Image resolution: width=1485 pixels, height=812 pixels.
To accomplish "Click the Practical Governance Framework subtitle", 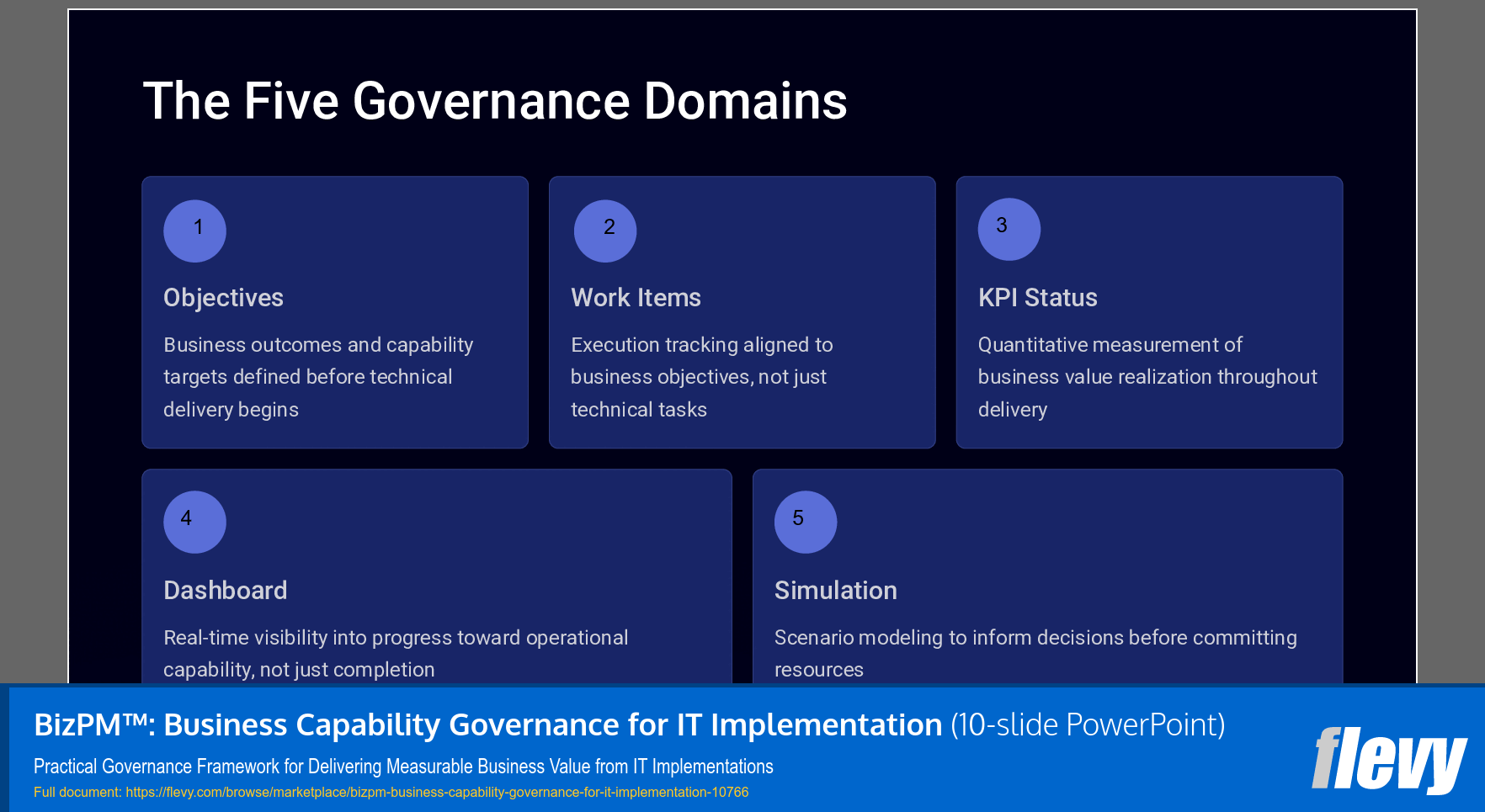I will (x=402, y=767).
